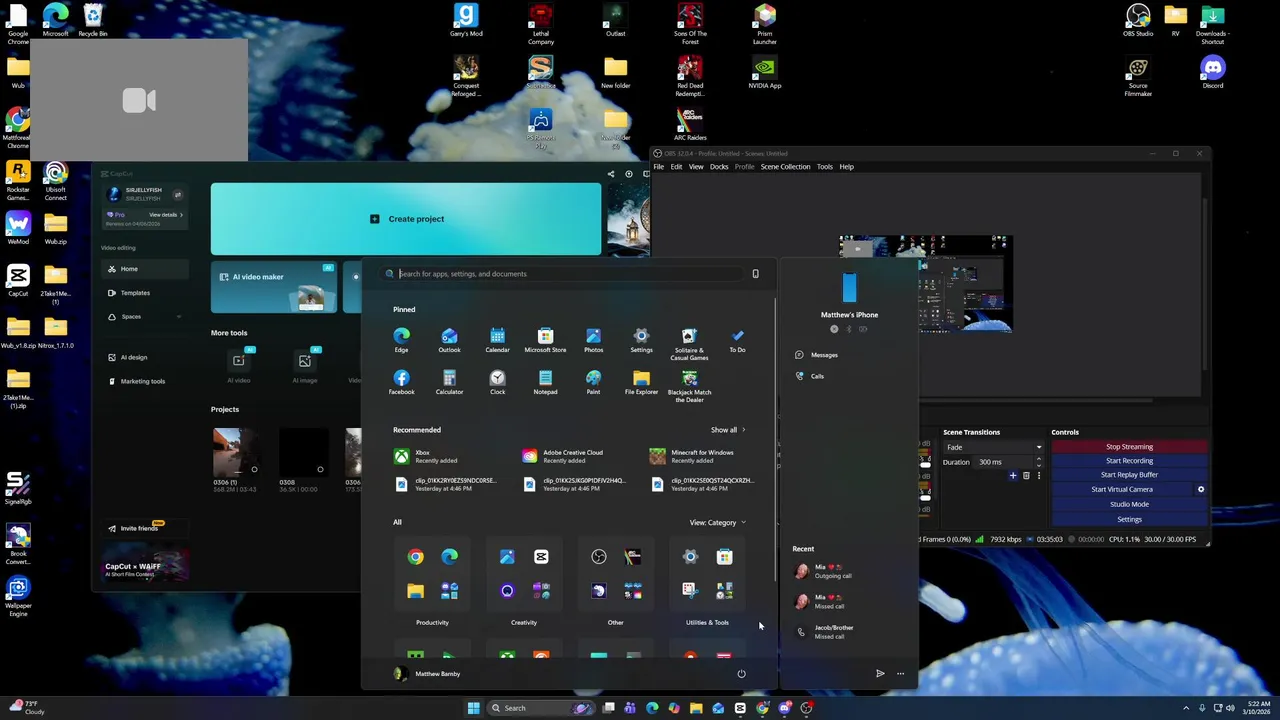Open File Explorer from pinned apps
Screen dimensions: 1280x720
641,382
